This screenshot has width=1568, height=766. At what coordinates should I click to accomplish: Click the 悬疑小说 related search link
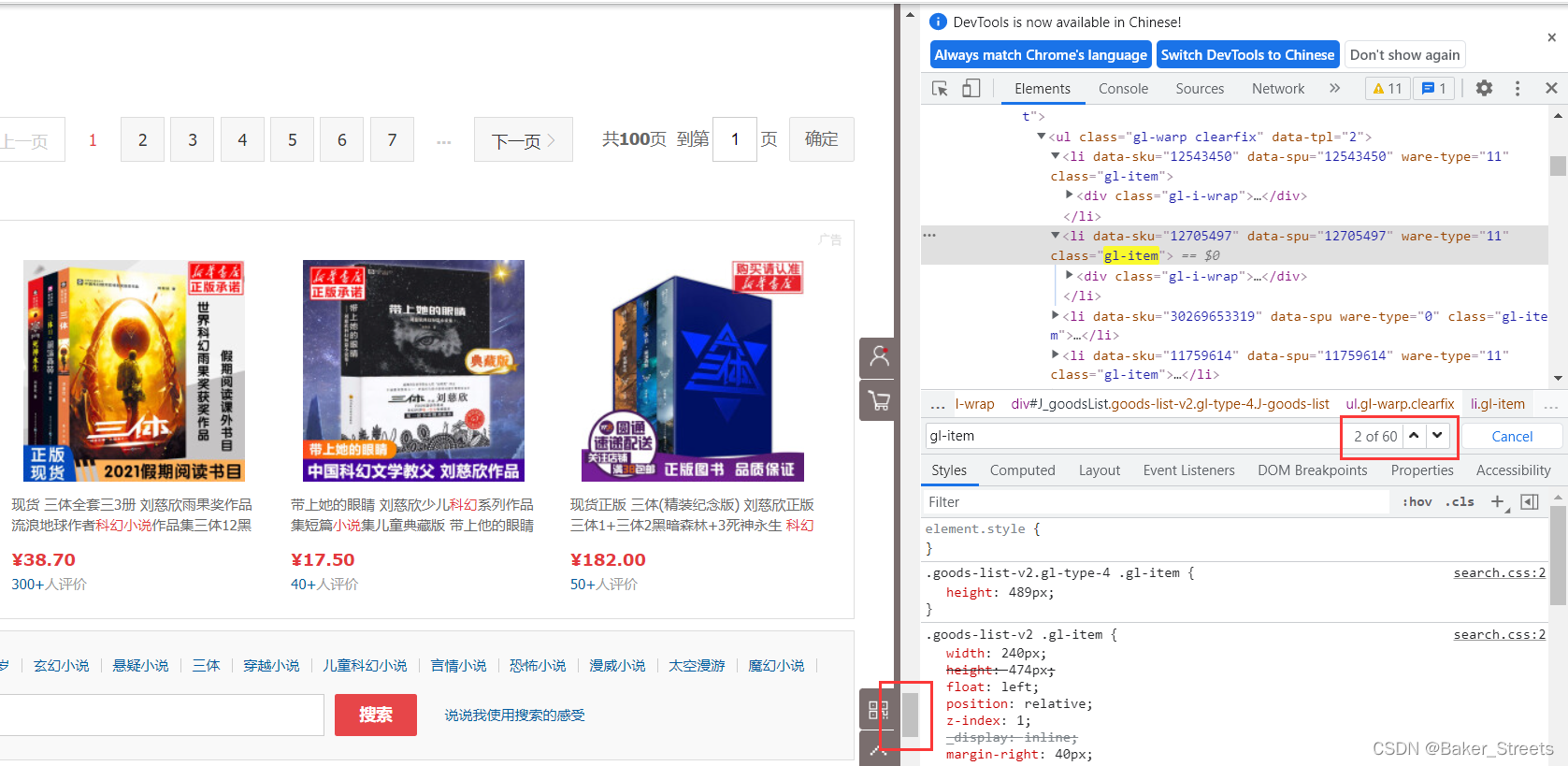pyautogui.click(x=140, y=665)
